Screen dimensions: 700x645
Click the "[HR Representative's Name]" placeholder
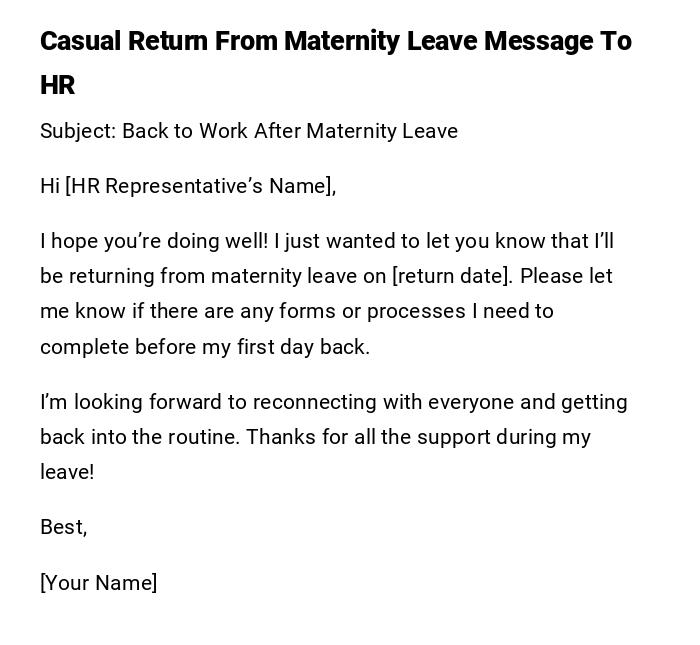pyautogui.click(x=200, y=186)
